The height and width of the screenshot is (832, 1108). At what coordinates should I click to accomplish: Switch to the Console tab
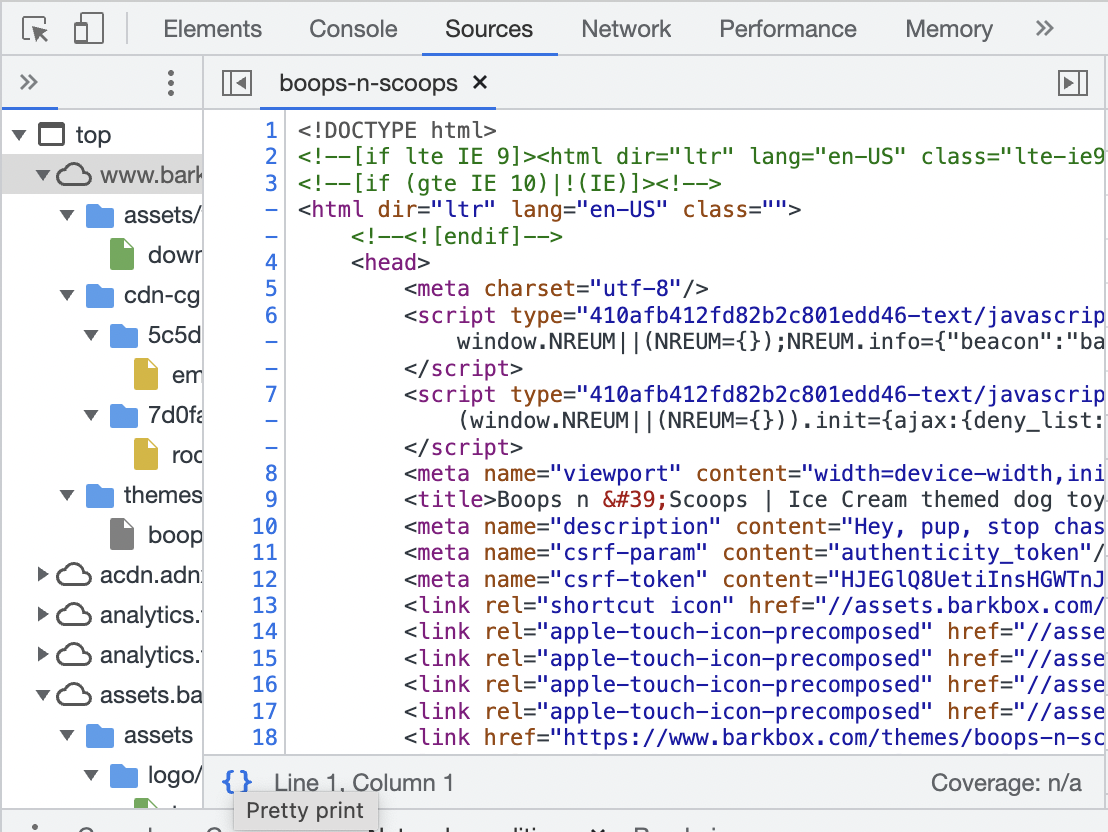(353, 29)
